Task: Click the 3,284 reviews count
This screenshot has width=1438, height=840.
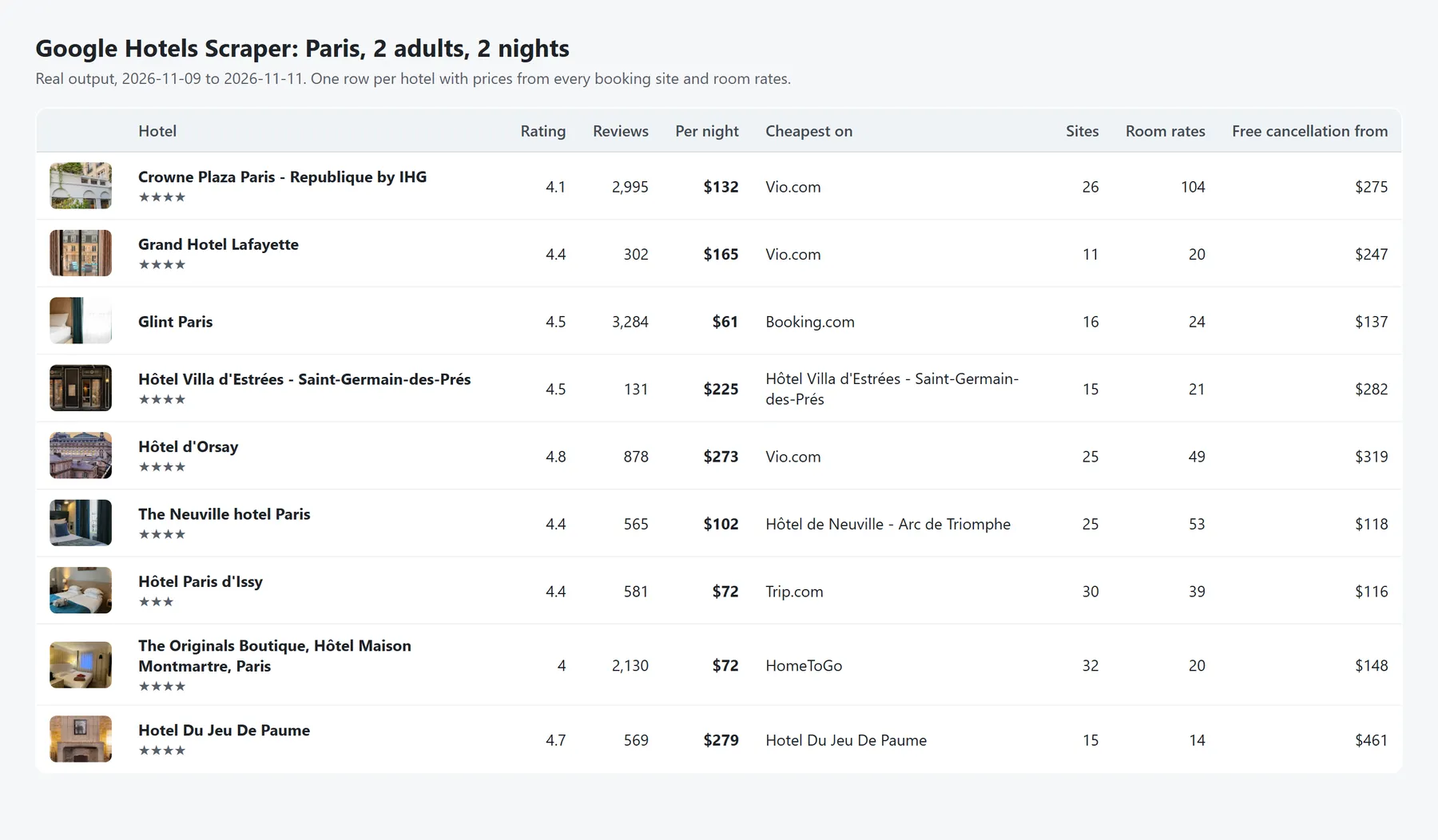Action: point(630,322)
